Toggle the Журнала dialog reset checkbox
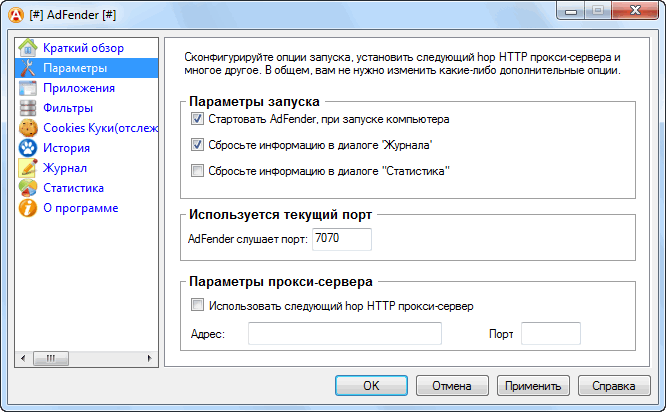The width and height of the screenshot is (666, 412). pyautogui.click(x=197, y=145)
